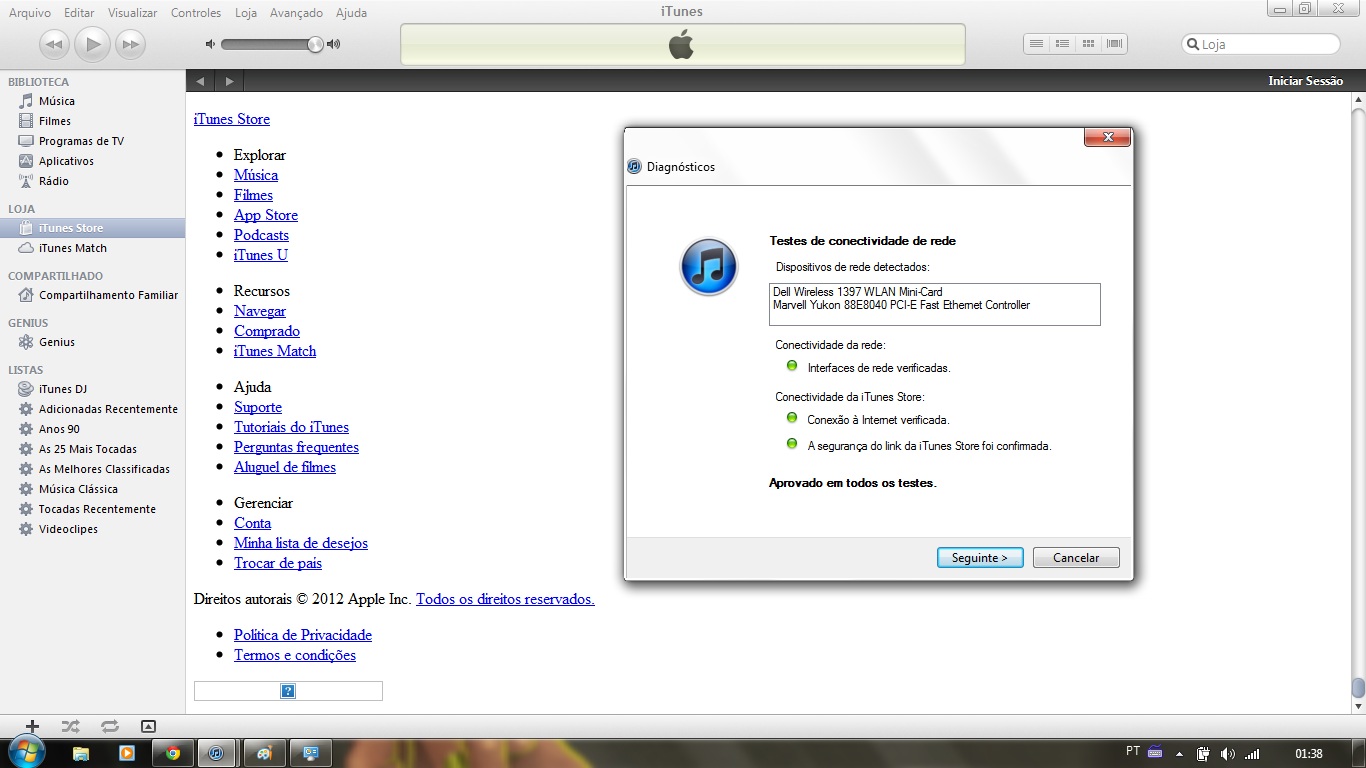Select Marvell Yukon 88E8040 controller entry

pos(901,305)
